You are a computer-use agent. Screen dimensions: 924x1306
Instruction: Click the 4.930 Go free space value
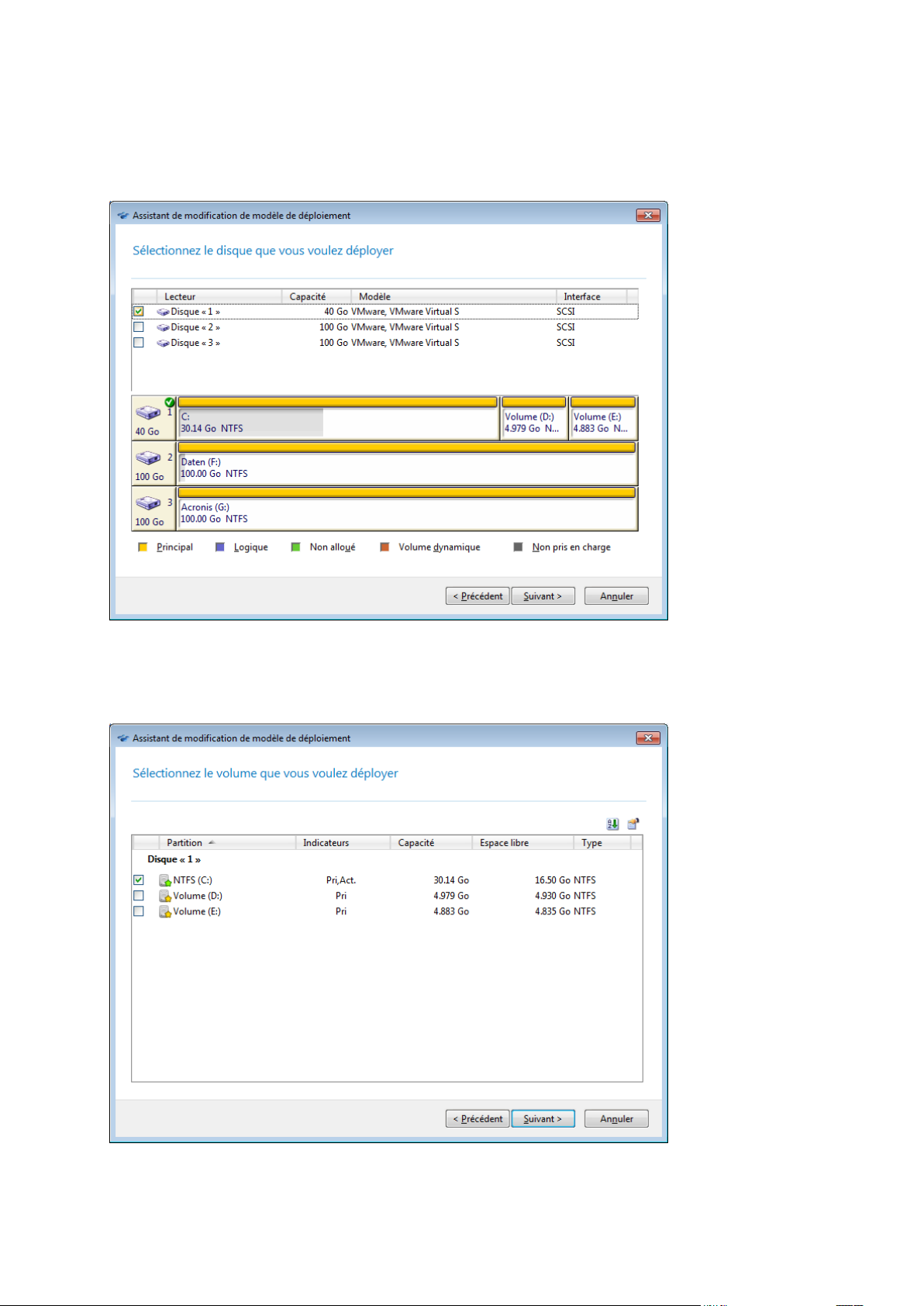coord(553,896)
